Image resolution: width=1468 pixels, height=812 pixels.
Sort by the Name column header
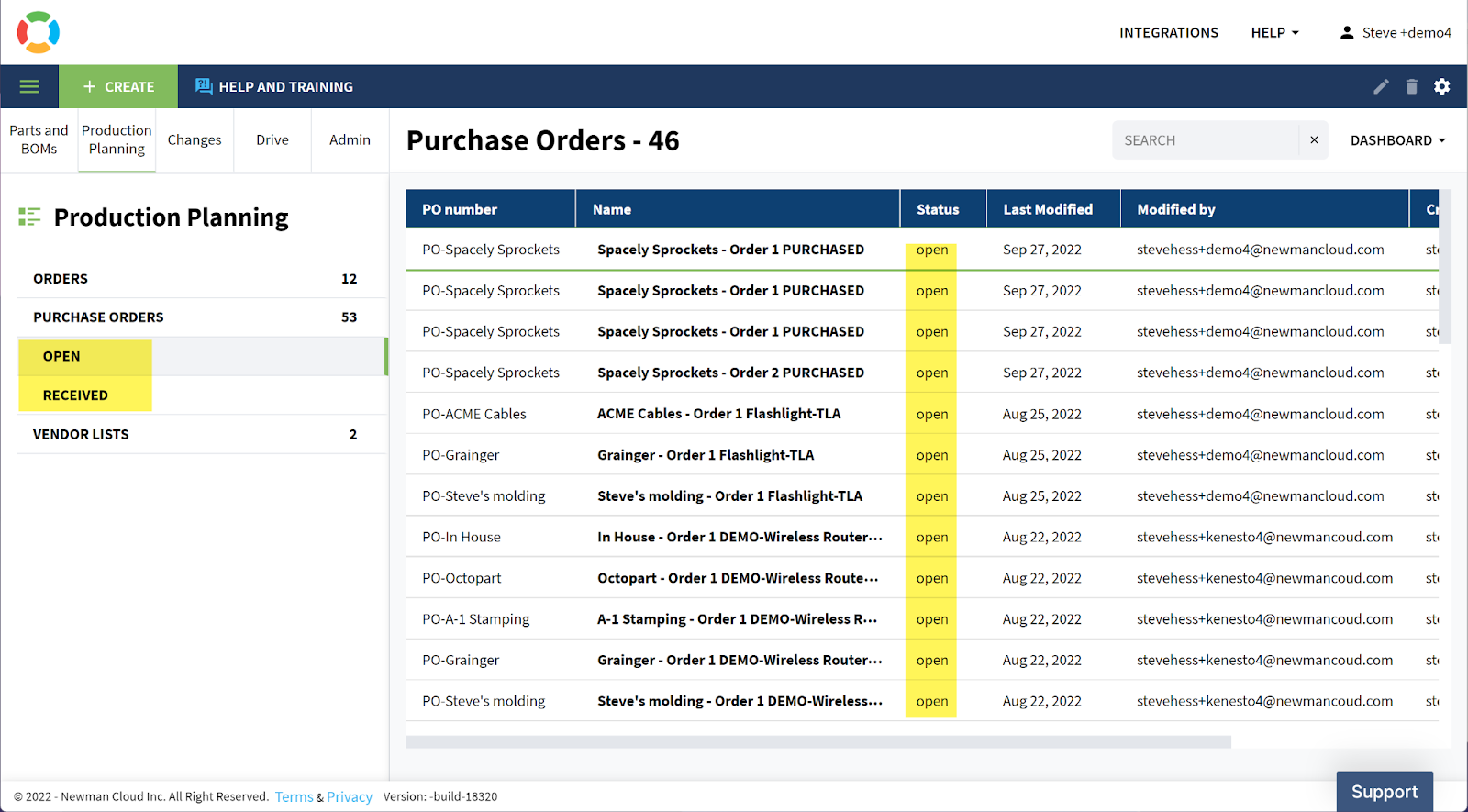point(738,209)
